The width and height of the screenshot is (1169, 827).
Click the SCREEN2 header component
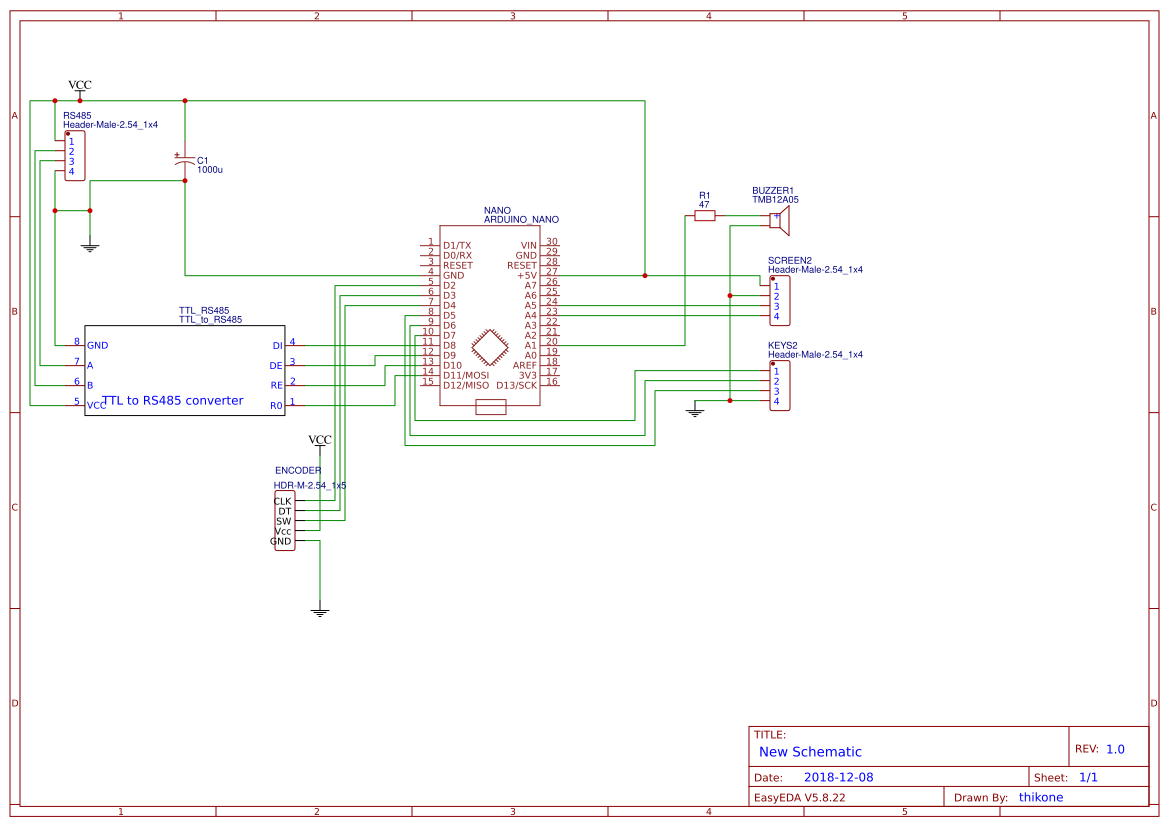(x=778, y=298)
